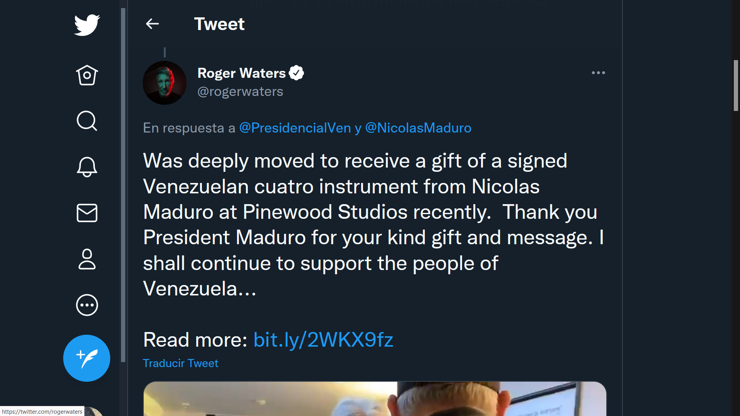Open the @NicolasMaduro mention
Viewport: 740px width, 416px height.
(418, 128)
